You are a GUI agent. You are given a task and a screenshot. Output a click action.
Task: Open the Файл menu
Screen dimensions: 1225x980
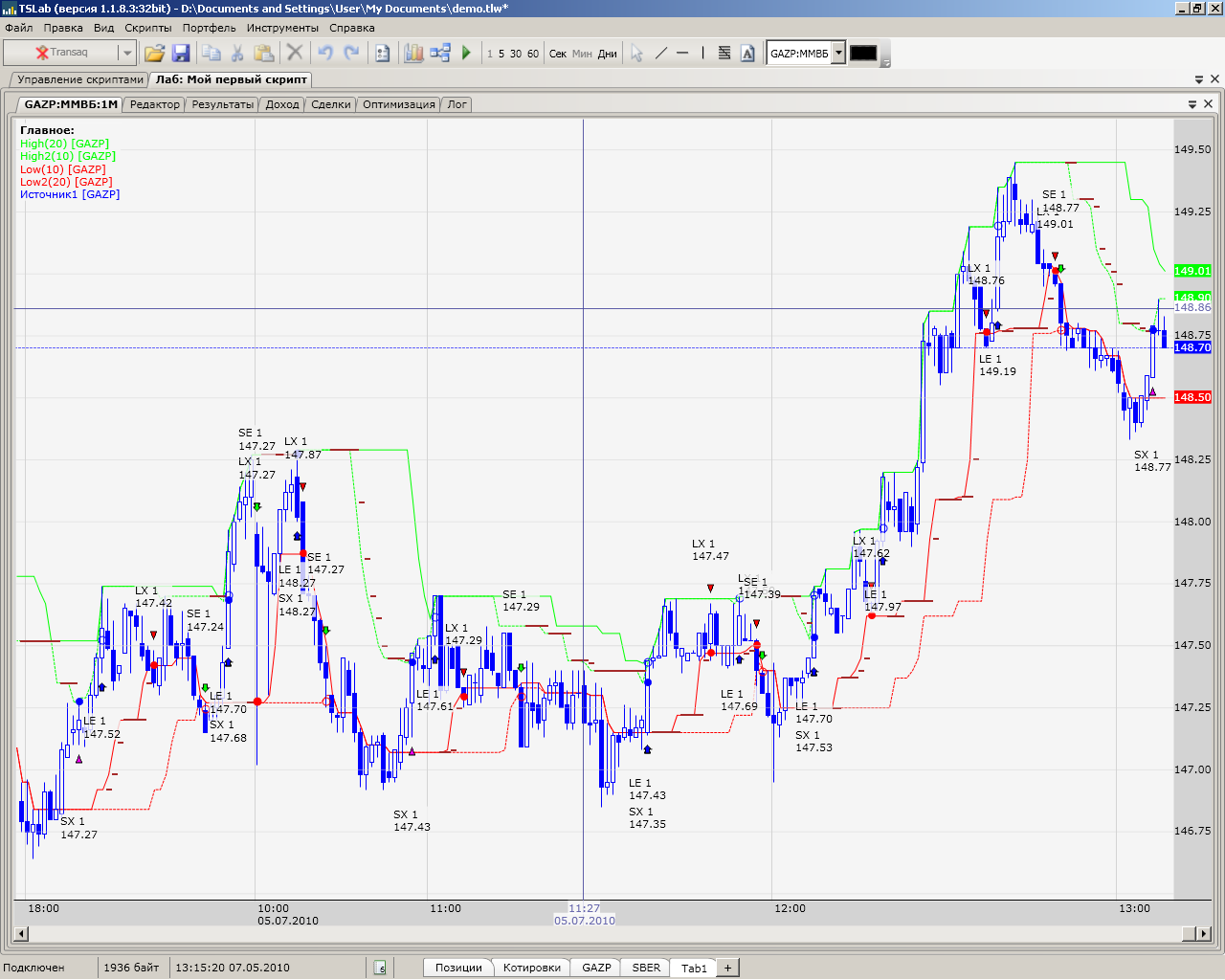point(19,28)
